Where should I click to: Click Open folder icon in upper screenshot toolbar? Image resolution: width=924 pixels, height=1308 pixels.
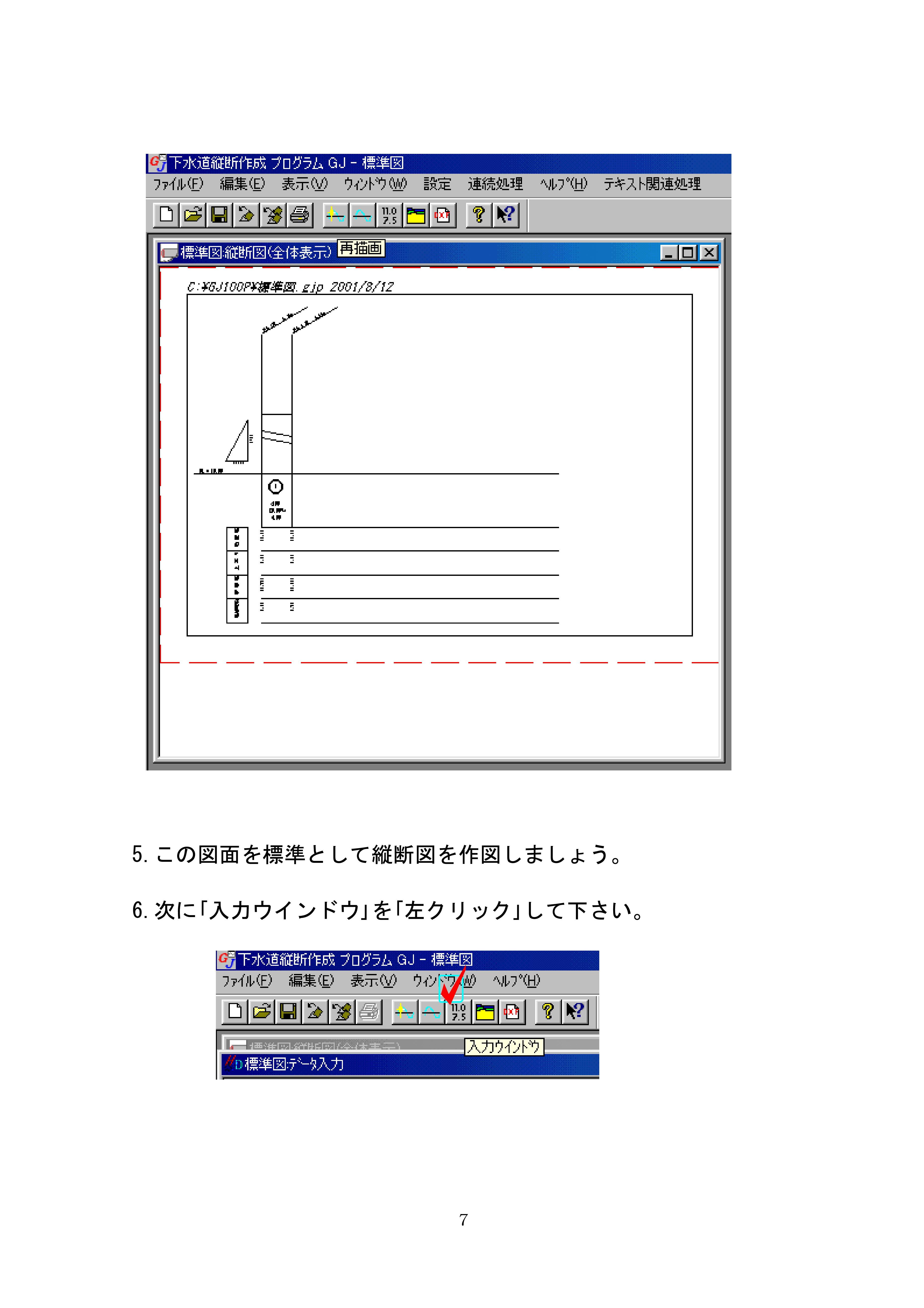pos(193,215)
